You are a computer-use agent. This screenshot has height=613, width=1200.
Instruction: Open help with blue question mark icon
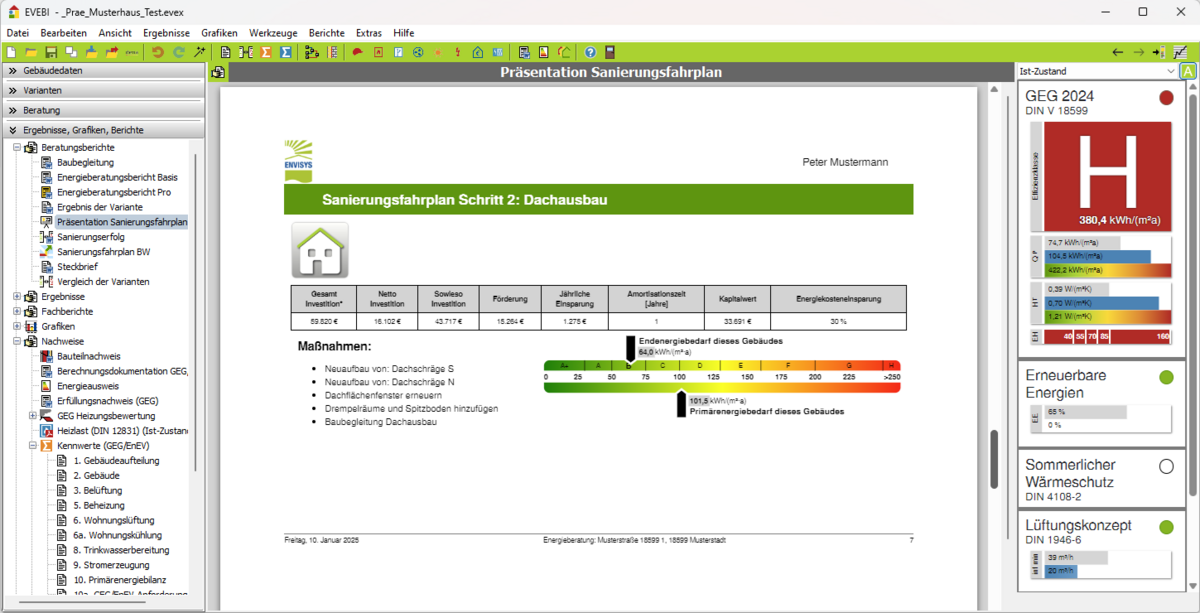(590, 52)
